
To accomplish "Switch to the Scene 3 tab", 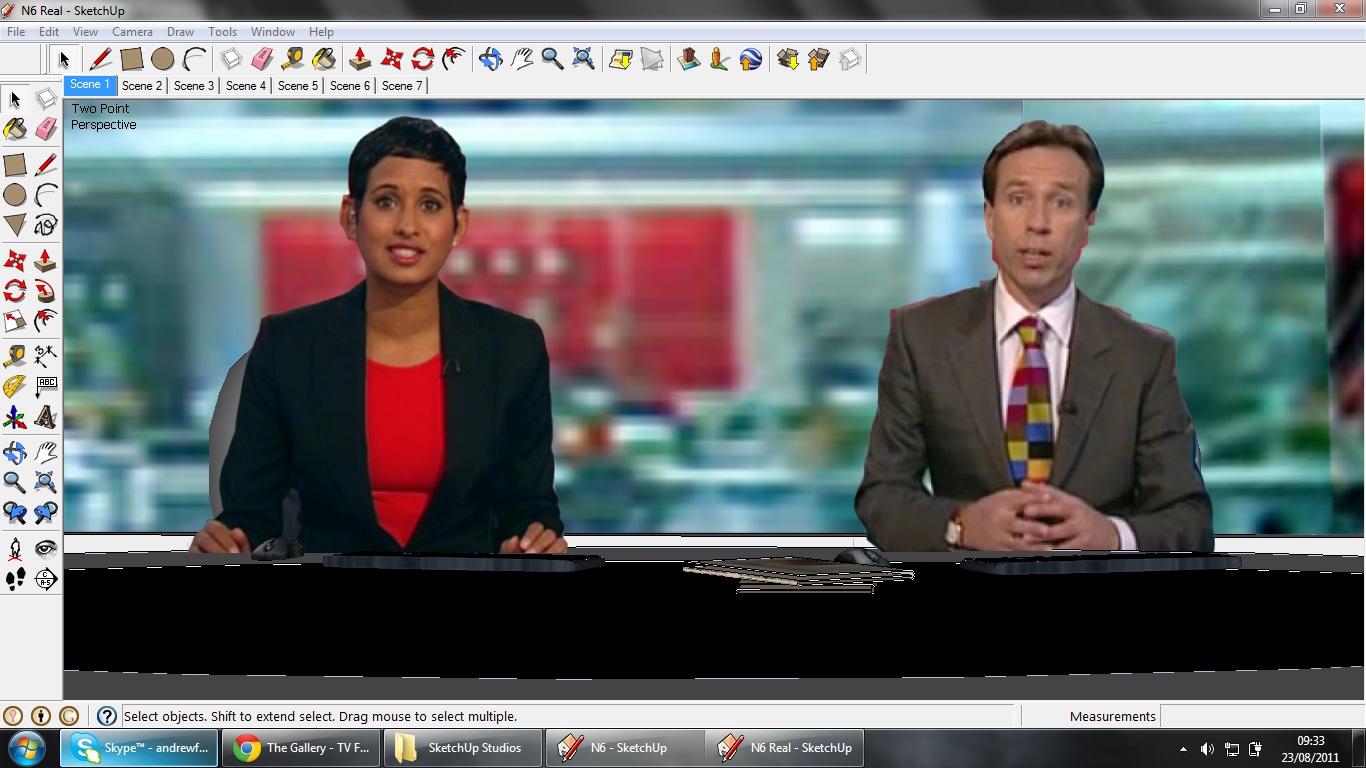I will click(194, 86).
